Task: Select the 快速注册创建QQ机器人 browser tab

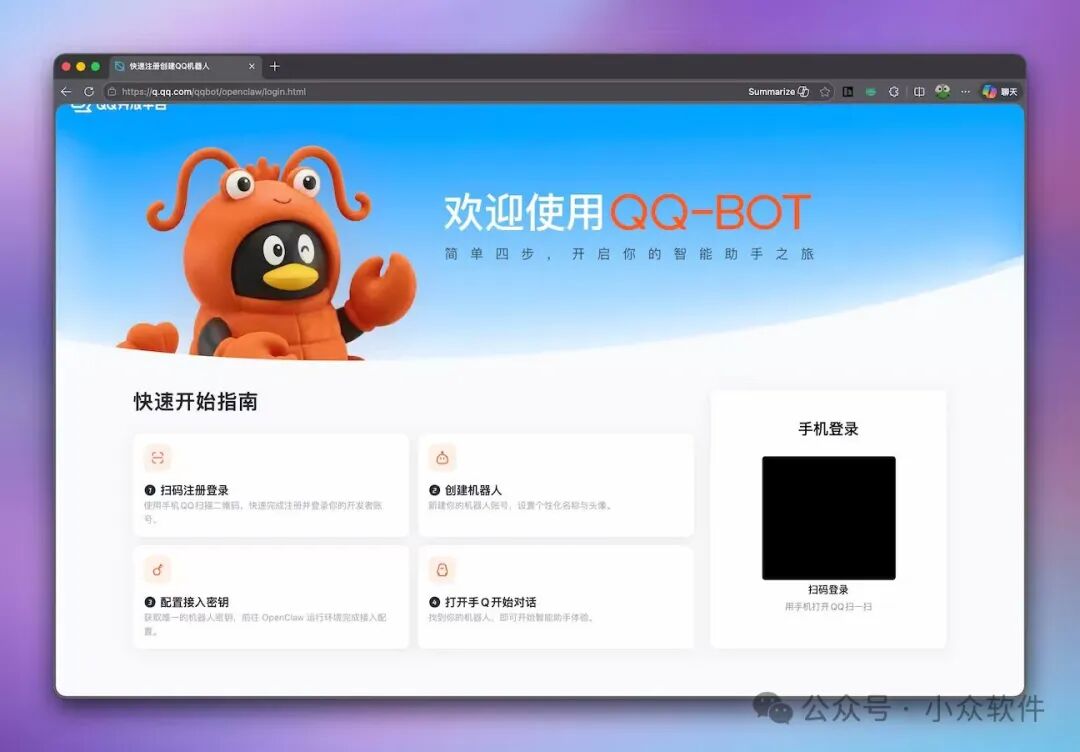Action: [x=170, y=66]
